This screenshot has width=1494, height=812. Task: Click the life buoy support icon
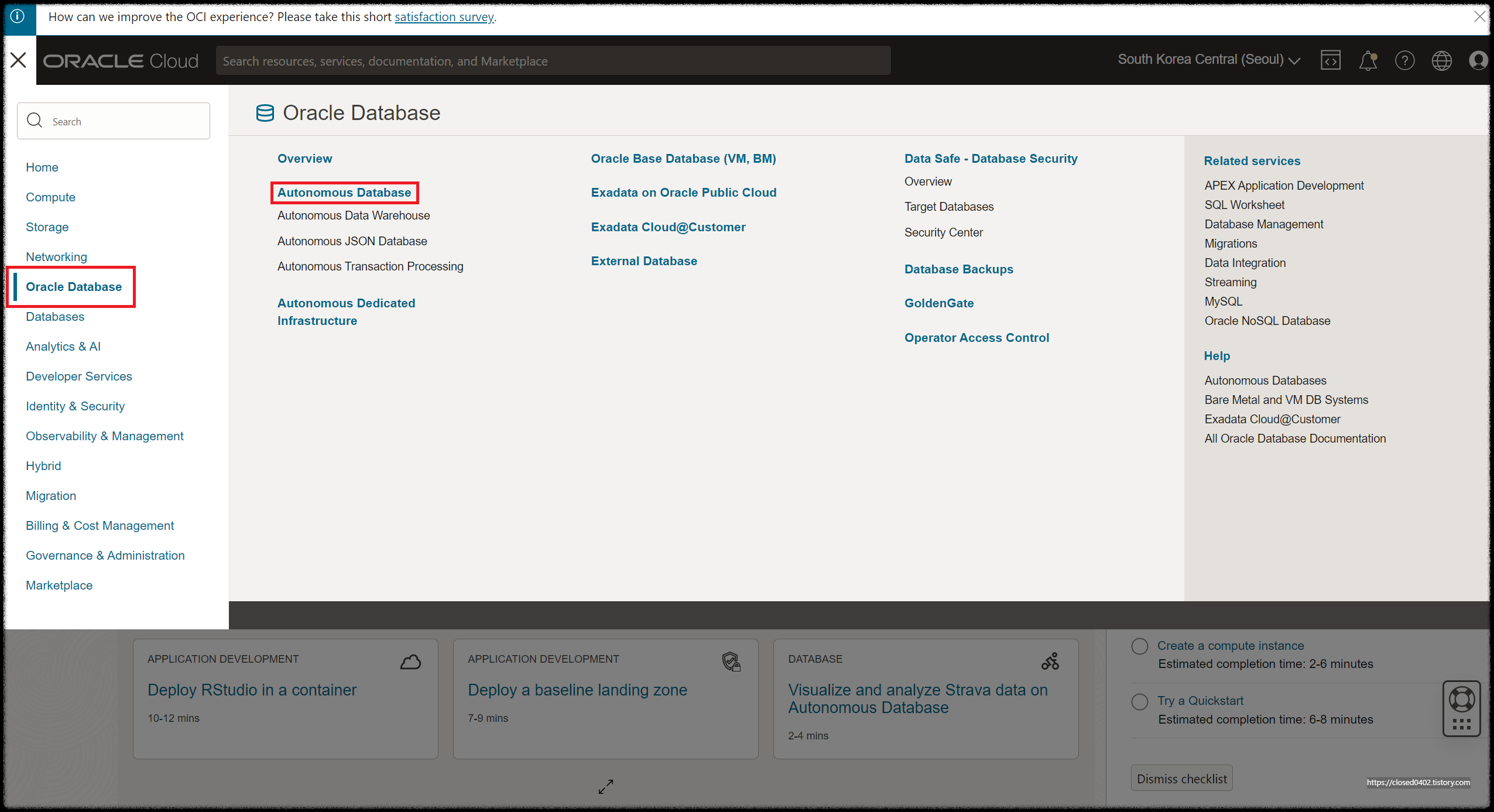(1461, 698)
